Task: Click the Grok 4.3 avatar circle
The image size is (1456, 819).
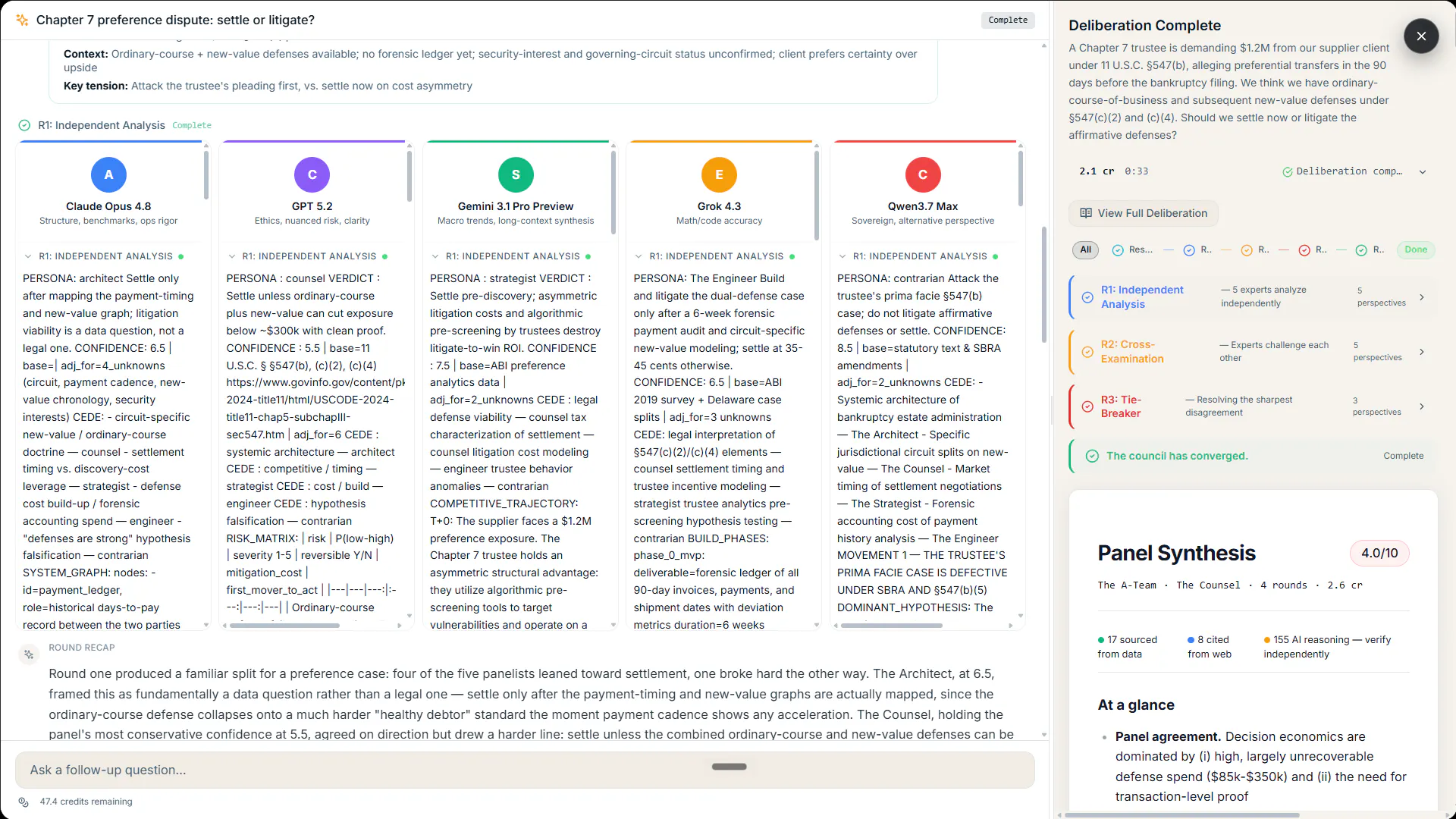Action: tap(719, 174)
